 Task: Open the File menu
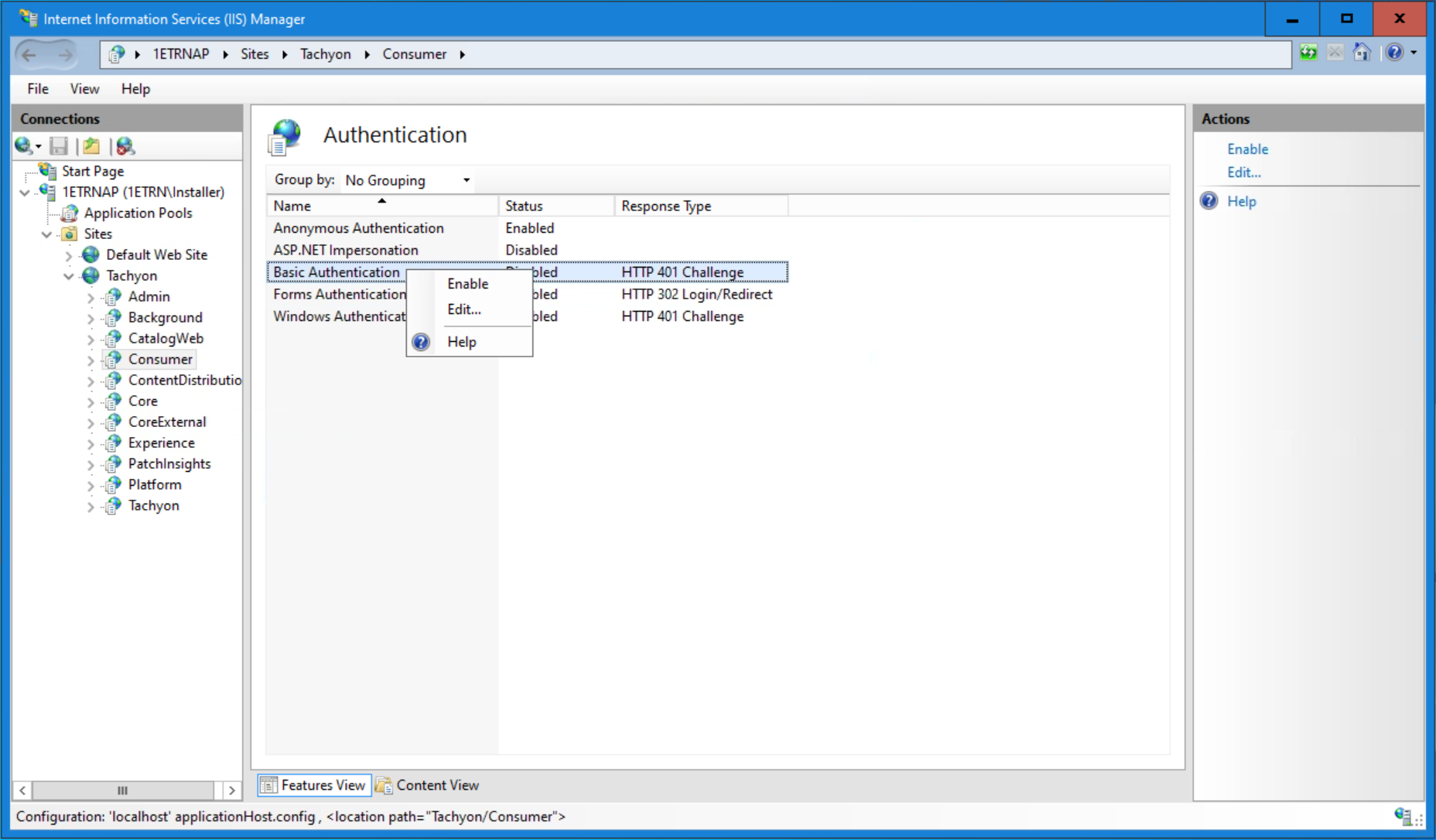[37, 89]
